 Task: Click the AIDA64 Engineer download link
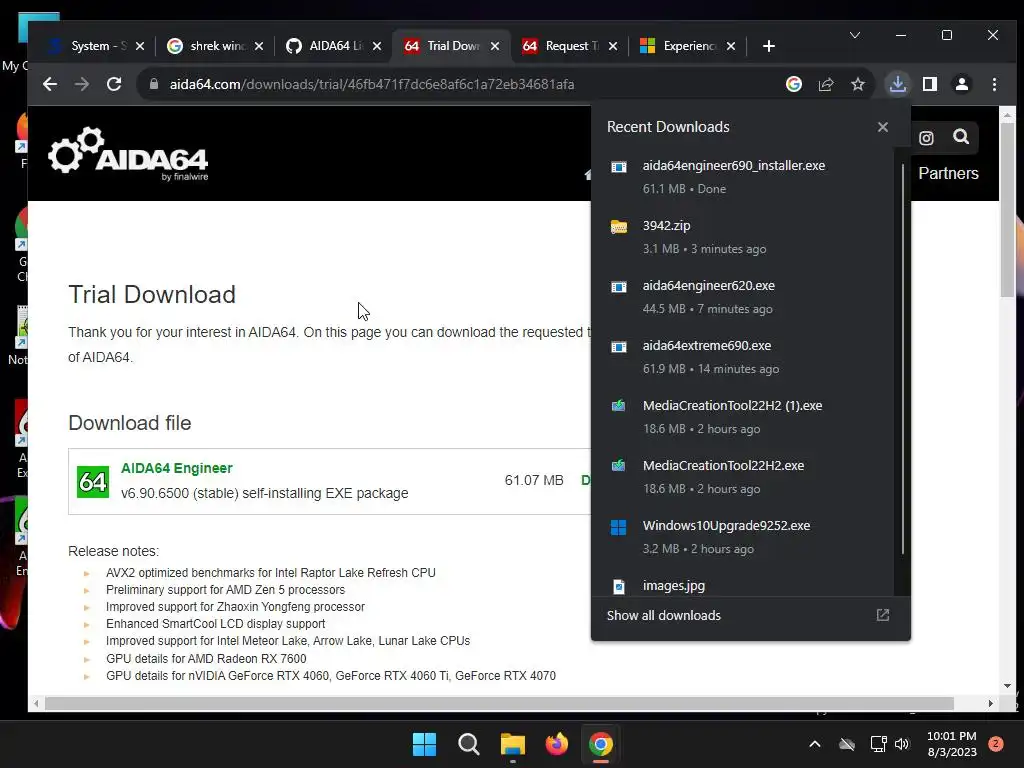(176, 468)
